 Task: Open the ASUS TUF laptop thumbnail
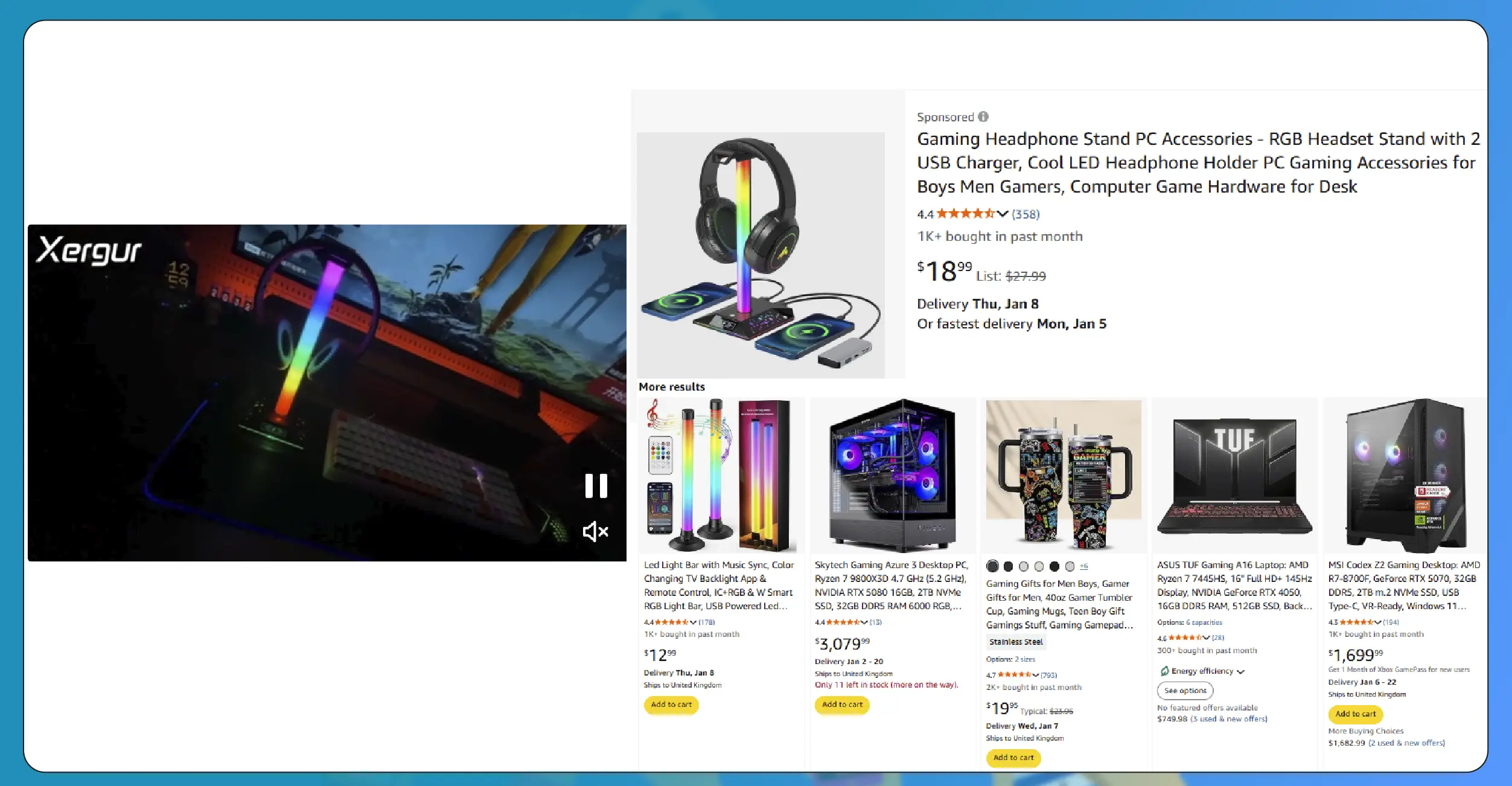click(1234, 476)
